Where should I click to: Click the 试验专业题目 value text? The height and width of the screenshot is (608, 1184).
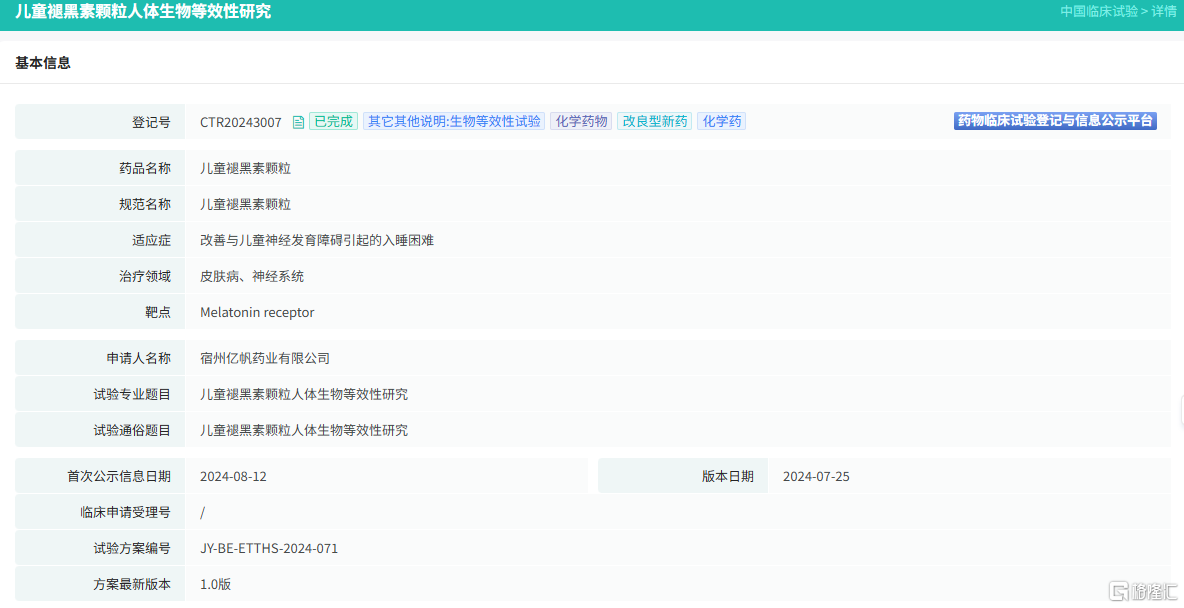click(x=304, y=395)
